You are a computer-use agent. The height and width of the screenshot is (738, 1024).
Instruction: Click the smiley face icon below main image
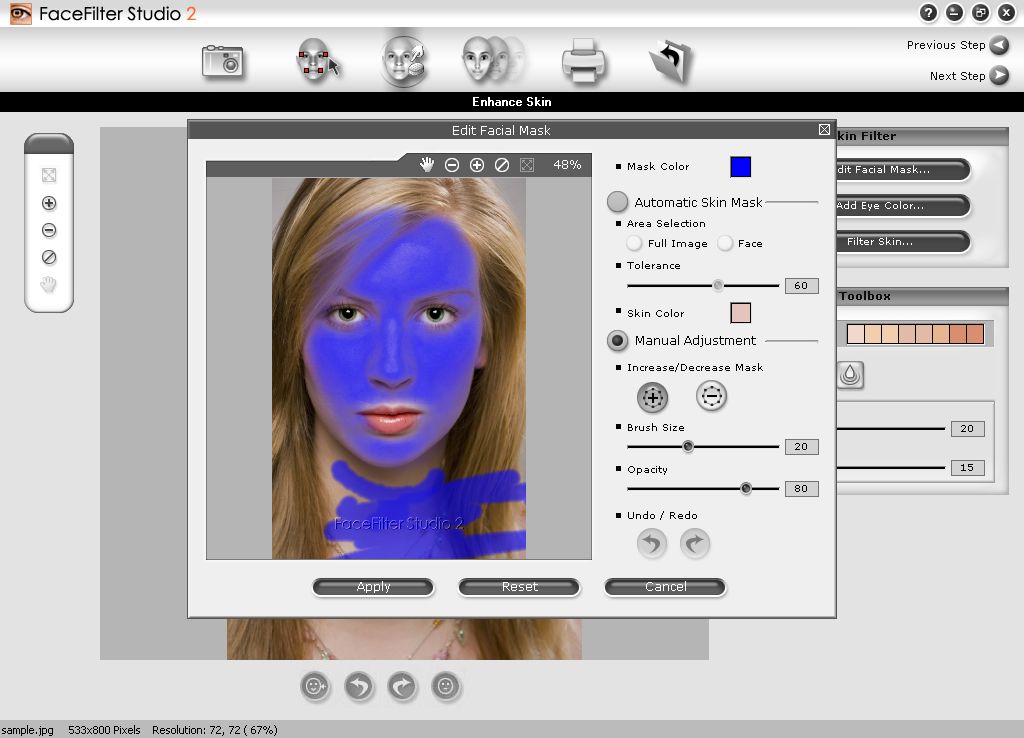[x=315, y=686]
